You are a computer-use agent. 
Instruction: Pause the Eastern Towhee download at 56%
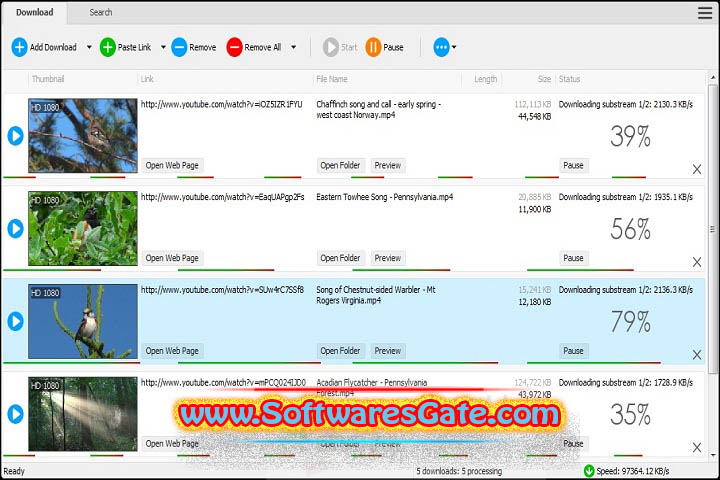[x=574, y=258]
